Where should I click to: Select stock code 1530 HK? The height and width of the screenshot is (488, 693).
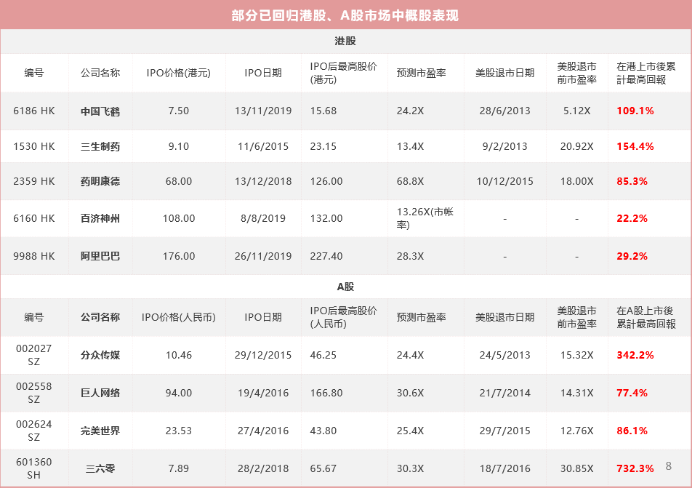(x=34, y=147)
